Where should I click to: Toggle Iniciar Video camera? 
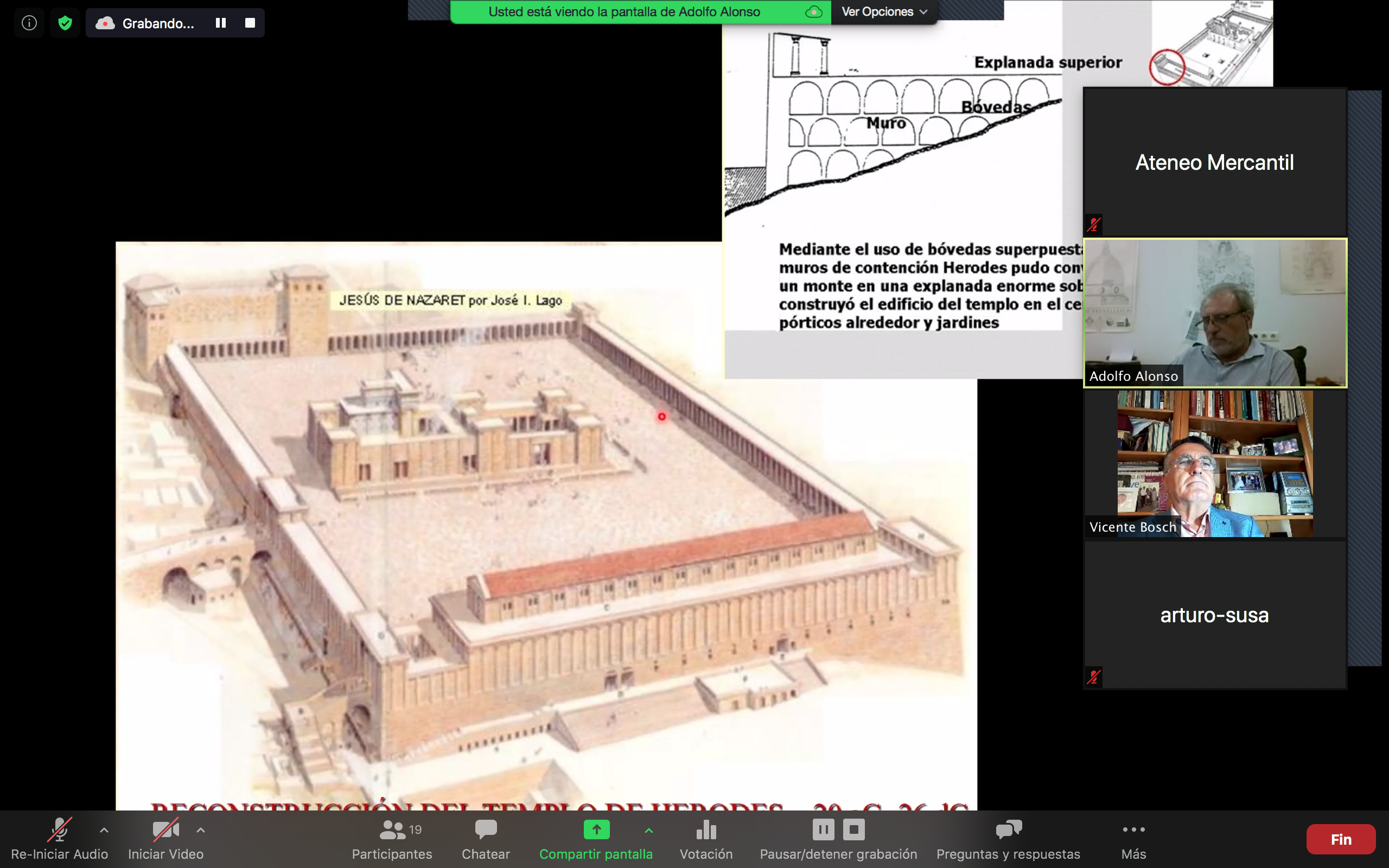[165, 830]
